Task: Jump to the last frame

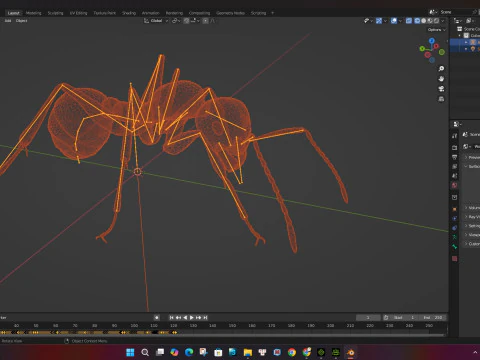Action: [205, 318]
